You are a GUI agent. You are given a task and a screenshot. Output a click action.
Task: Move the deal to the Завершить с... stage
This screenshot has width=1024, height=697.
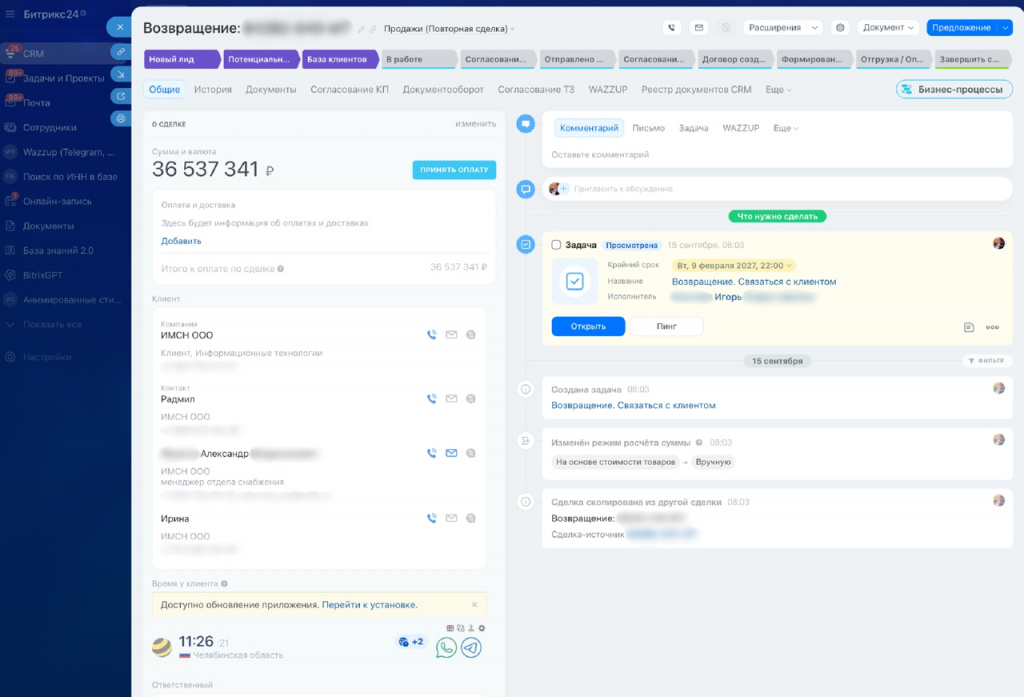[973, 59]
